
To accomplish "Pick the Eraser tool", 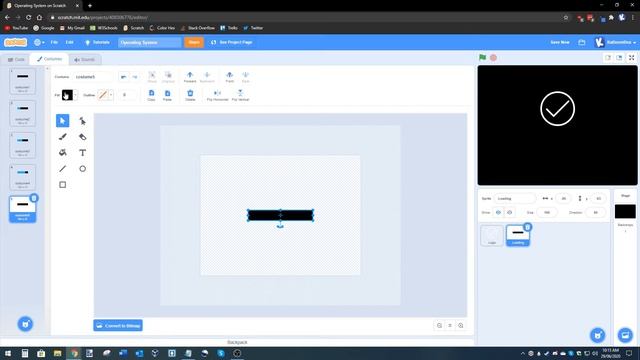I will [x=82, y=137].
